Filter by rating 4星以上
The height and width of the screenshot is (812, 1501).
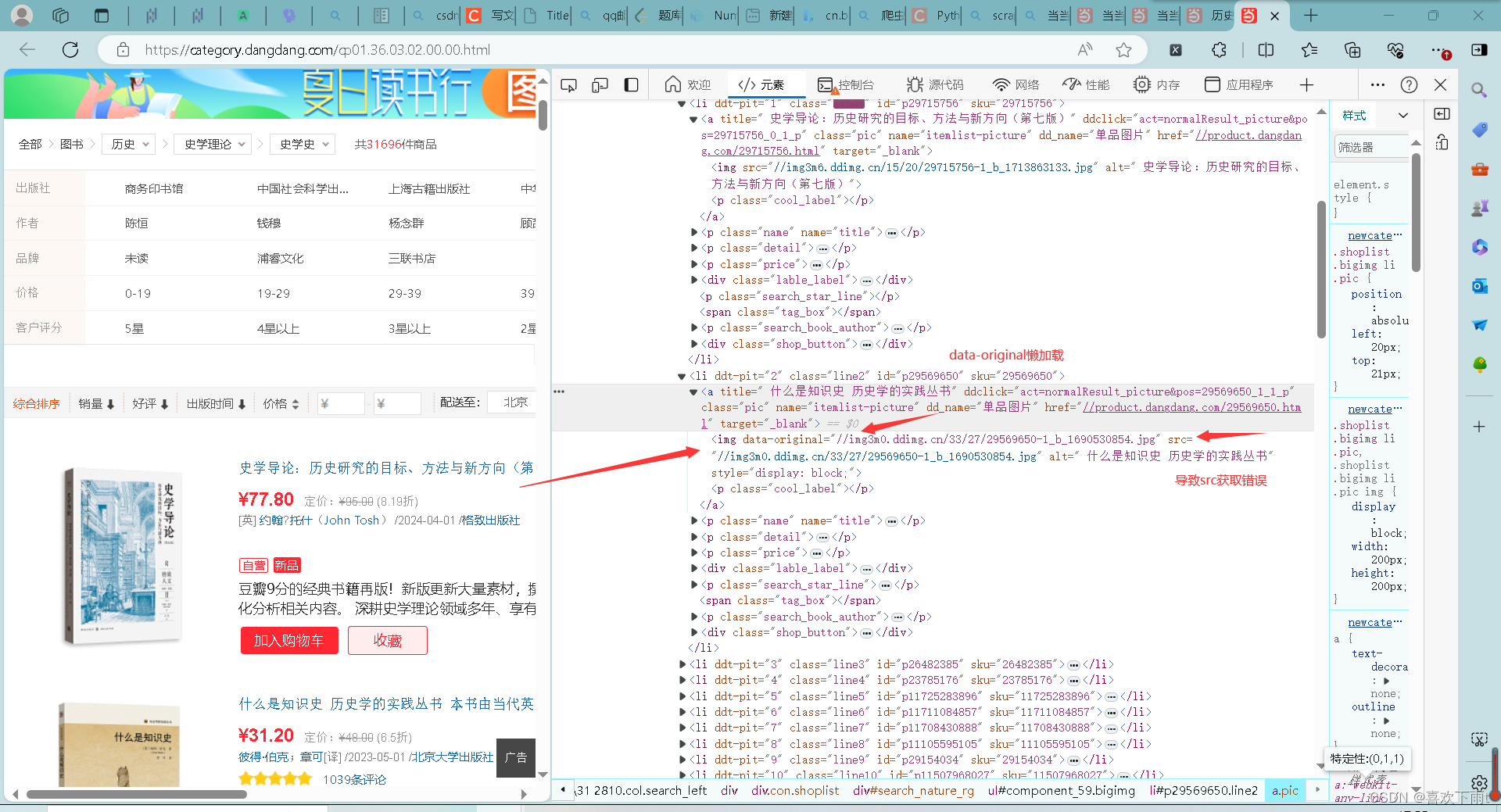tap(278, 328)
